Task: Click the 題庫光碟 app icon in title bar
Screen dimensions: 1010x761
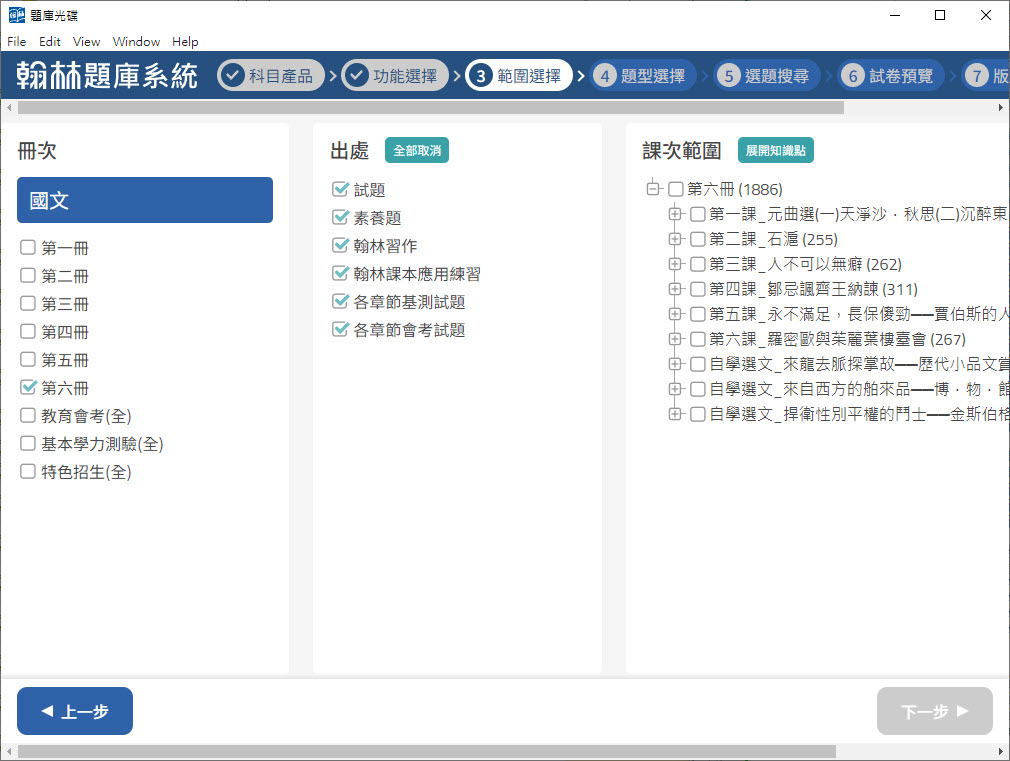Action: coord(16,15)
